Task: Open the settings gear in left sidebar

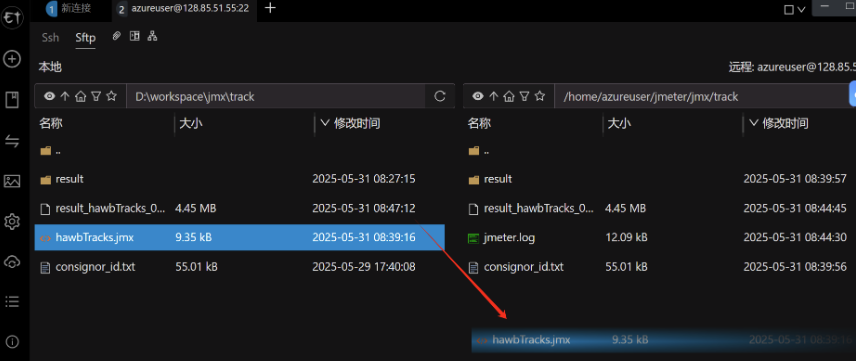Action: [x=12, y=222]
